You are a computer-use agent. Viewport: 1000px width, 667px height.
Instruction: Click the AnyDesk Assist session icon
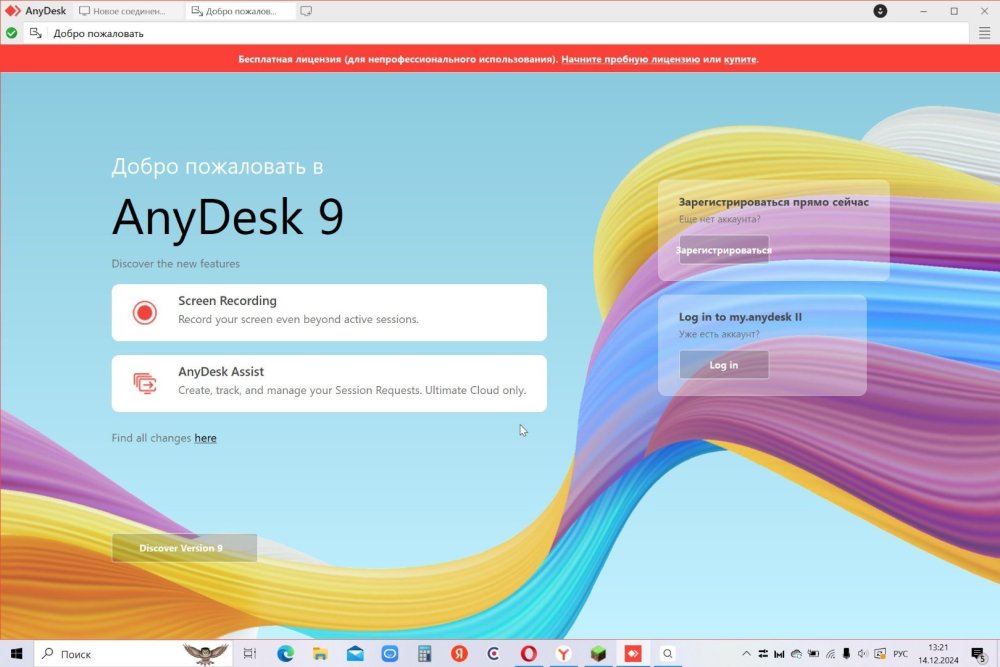[x=145, y=383]
